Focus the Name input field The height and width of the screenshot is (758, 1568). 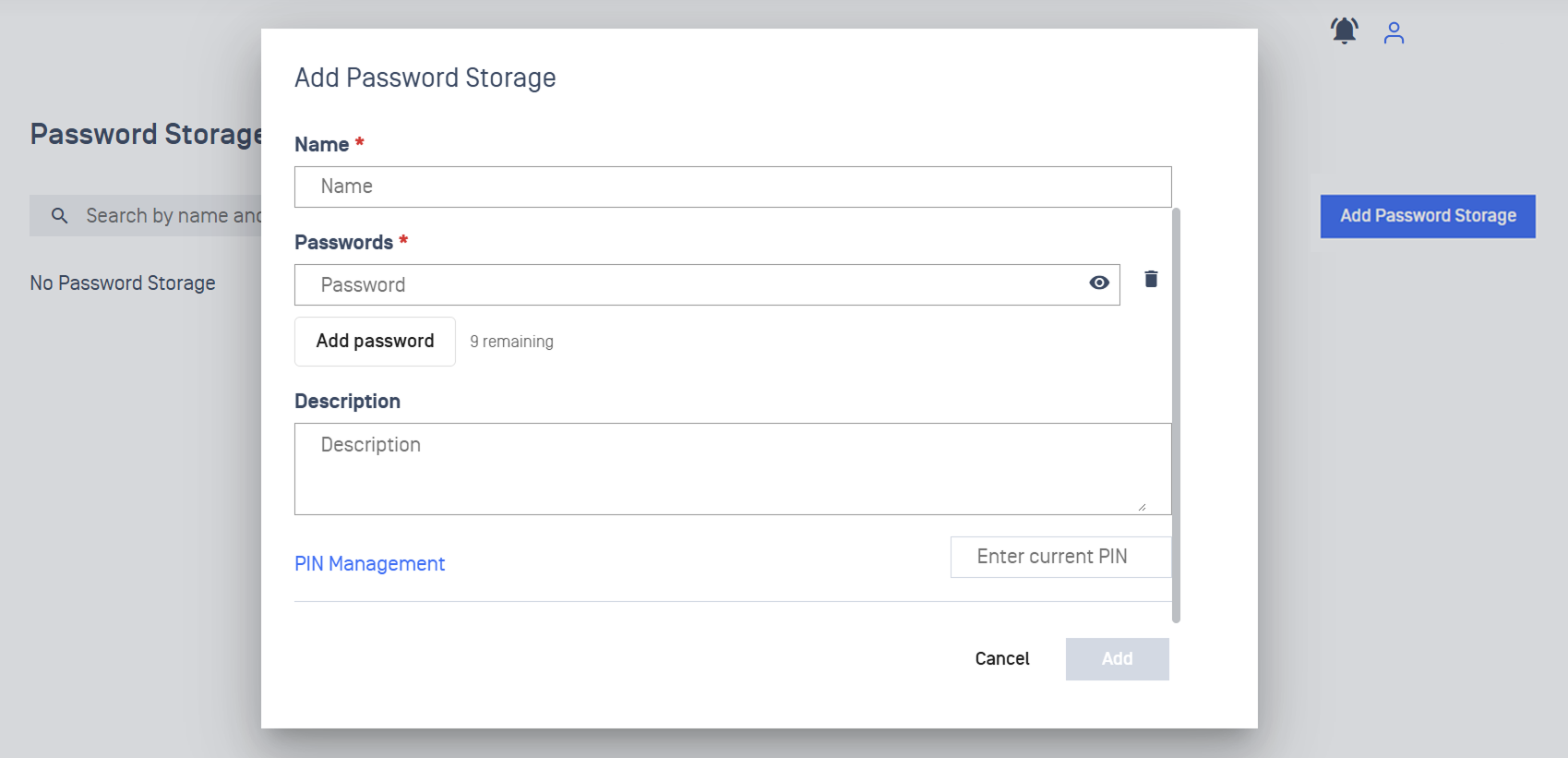tap(733, 186)
